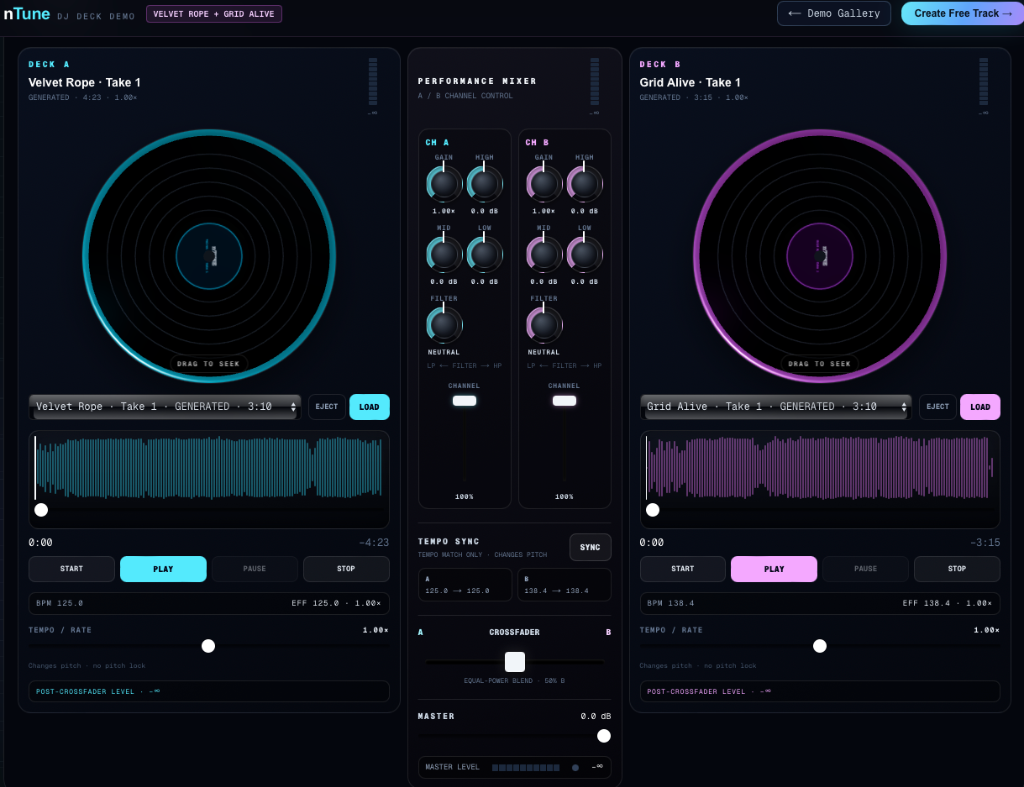This screenshot has width=1024, height=787.
Task: Adjust the CH A Mid knob
Action: pyautogui.click(x=444, y=254)
